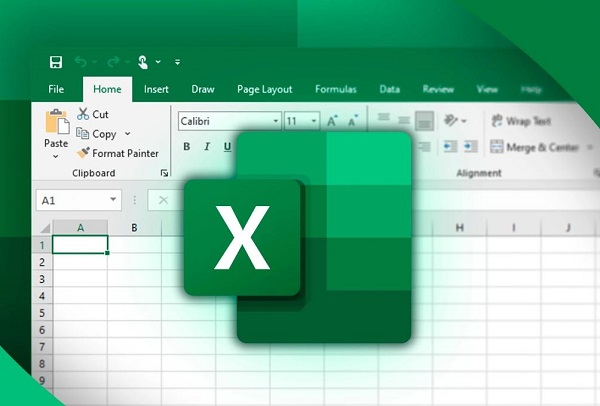Click the Decrease Font Size icon
Viewport: 600px width, 406px height.
click(x=355, y=121)
